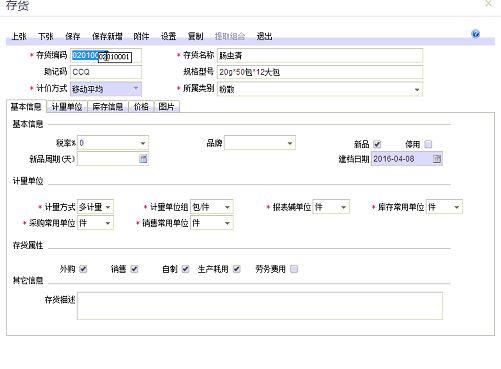Image resolution: width=501 pixels, height=369 pixels.
Task: Open the 库存常用单位 dropdown
Action: pyautogui.click(x=457, y=207)
